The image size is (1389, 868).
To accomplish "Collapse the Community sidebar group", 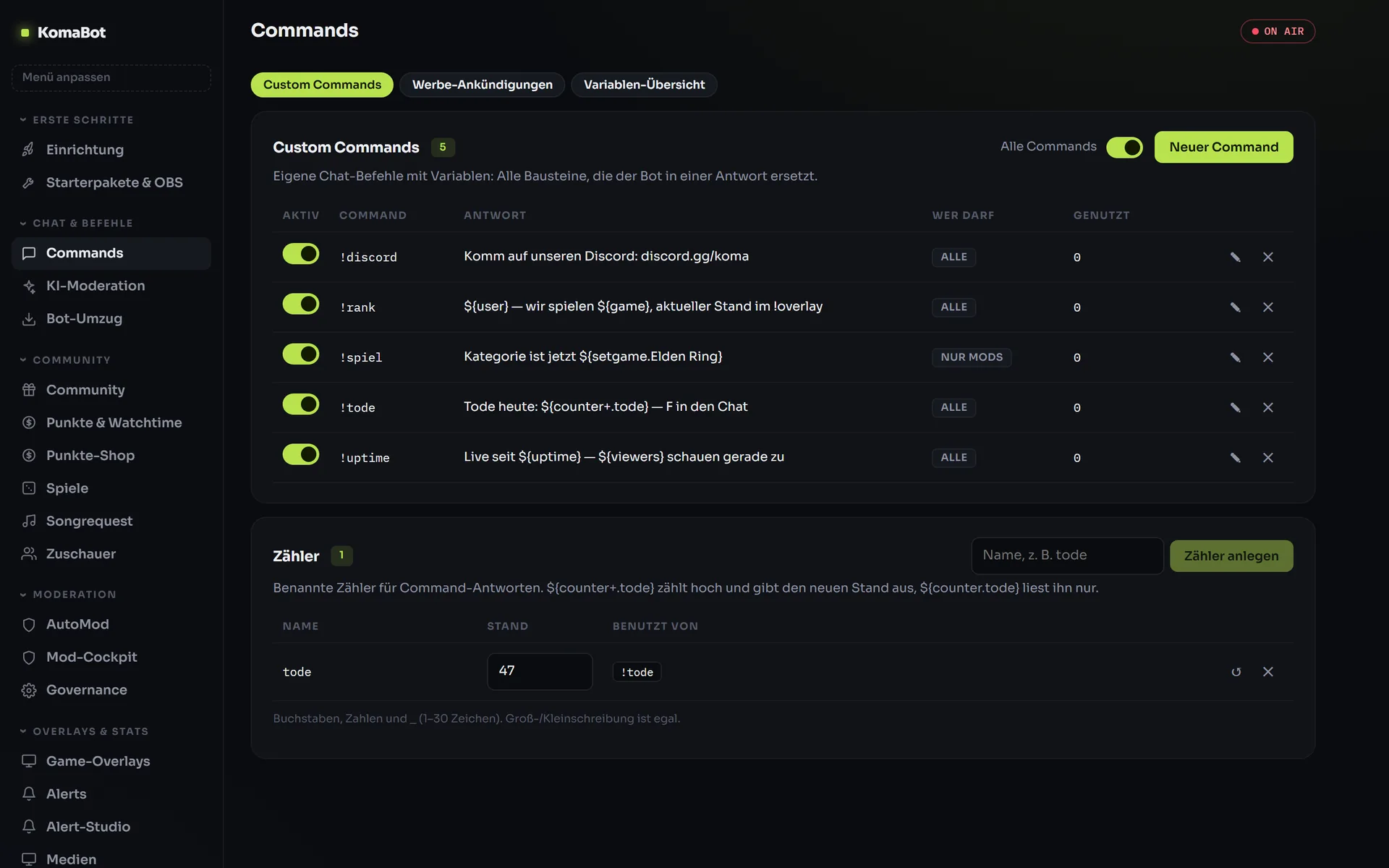I will click(x=65, y=360).
